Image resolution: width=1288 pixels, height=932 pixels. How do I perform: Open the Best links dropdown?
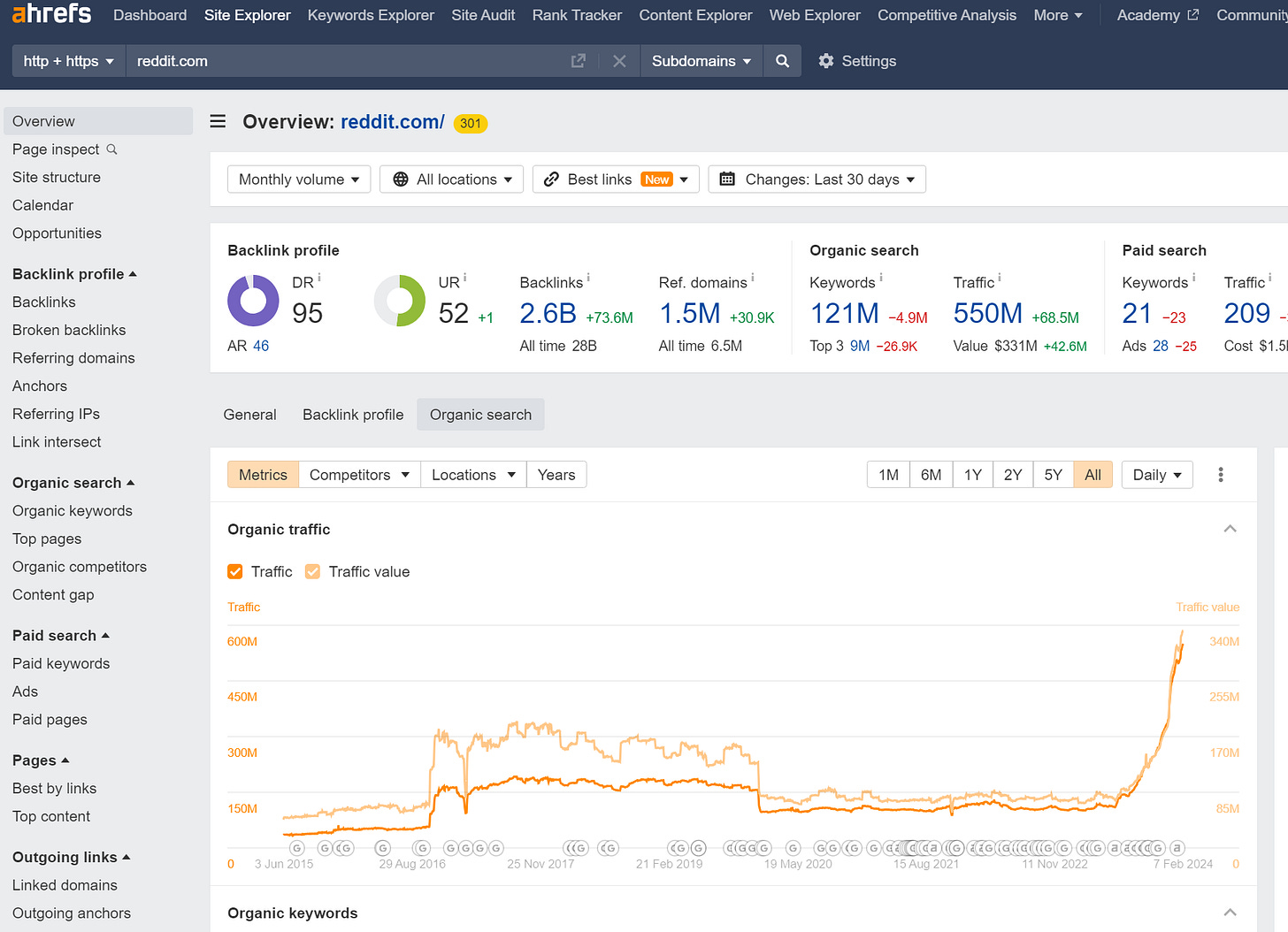click(x=616, y=180)
